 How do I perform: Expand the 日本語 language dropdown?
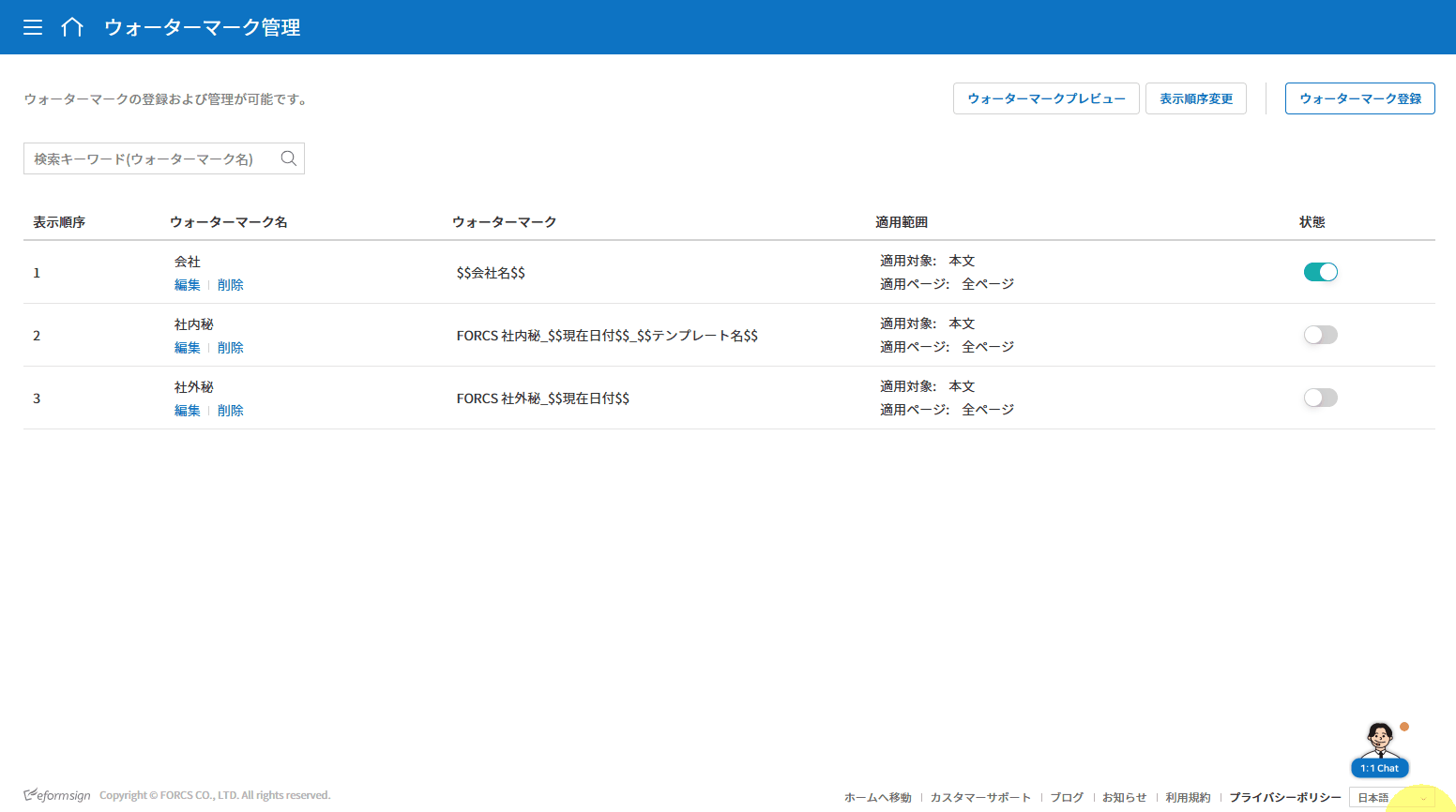point(1391,797)
